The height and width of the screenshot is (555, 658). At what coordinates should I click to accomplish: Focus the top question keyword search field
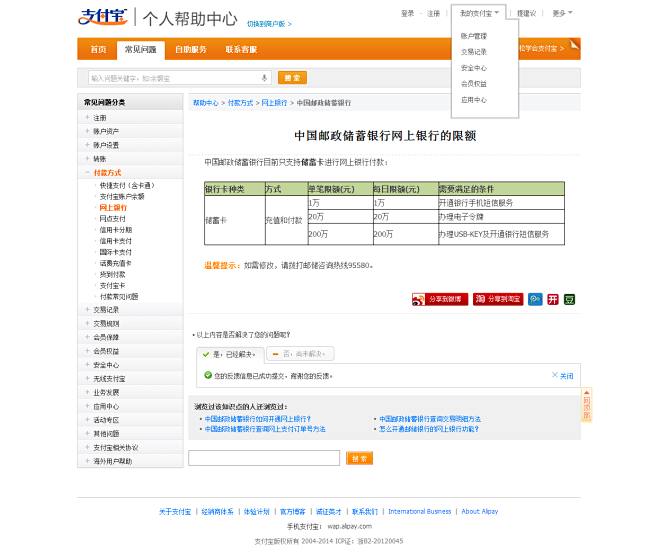180,78
